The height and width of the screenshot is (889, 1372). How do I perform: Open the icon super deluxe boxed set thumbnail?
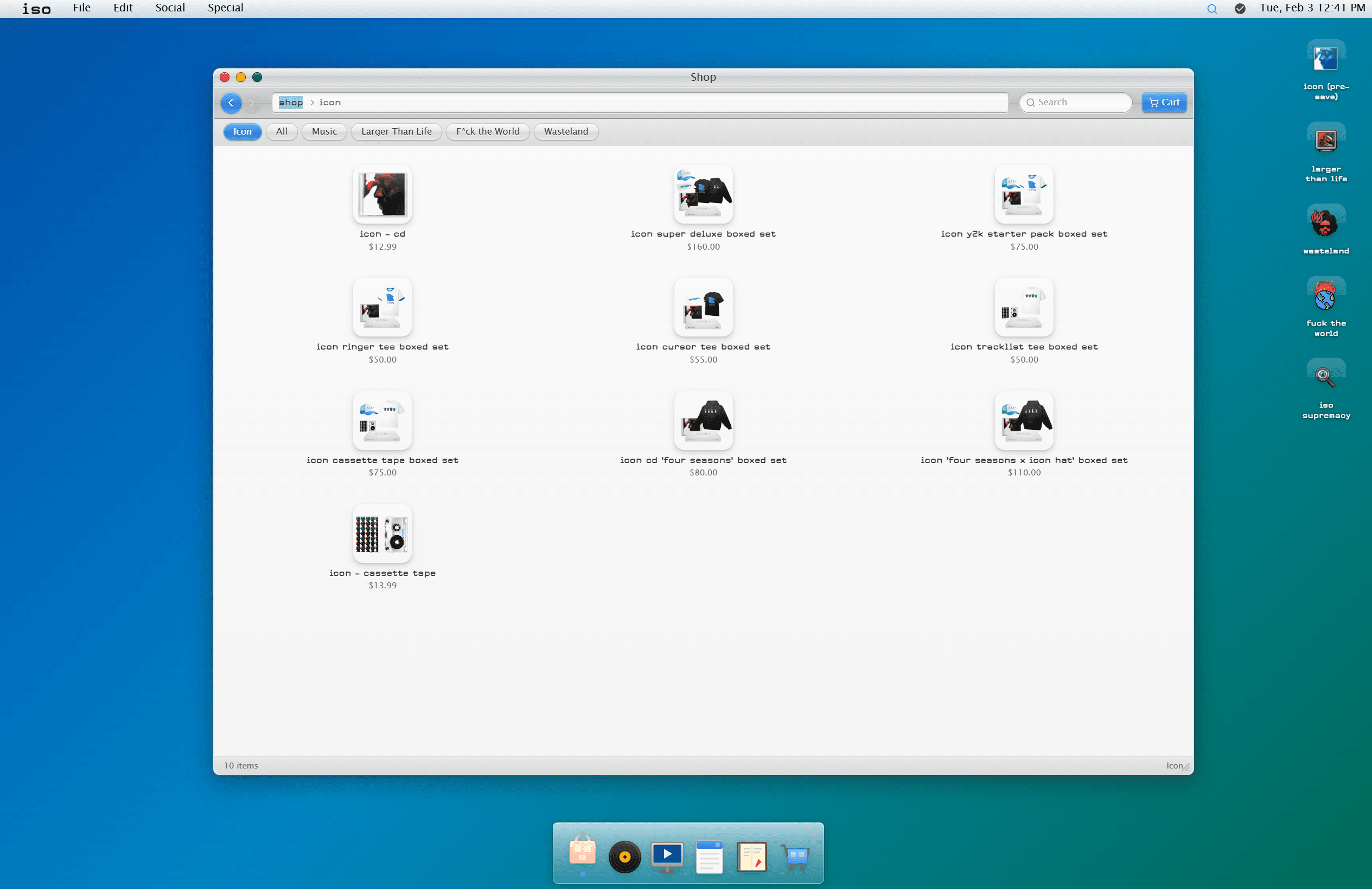(703, 194)
